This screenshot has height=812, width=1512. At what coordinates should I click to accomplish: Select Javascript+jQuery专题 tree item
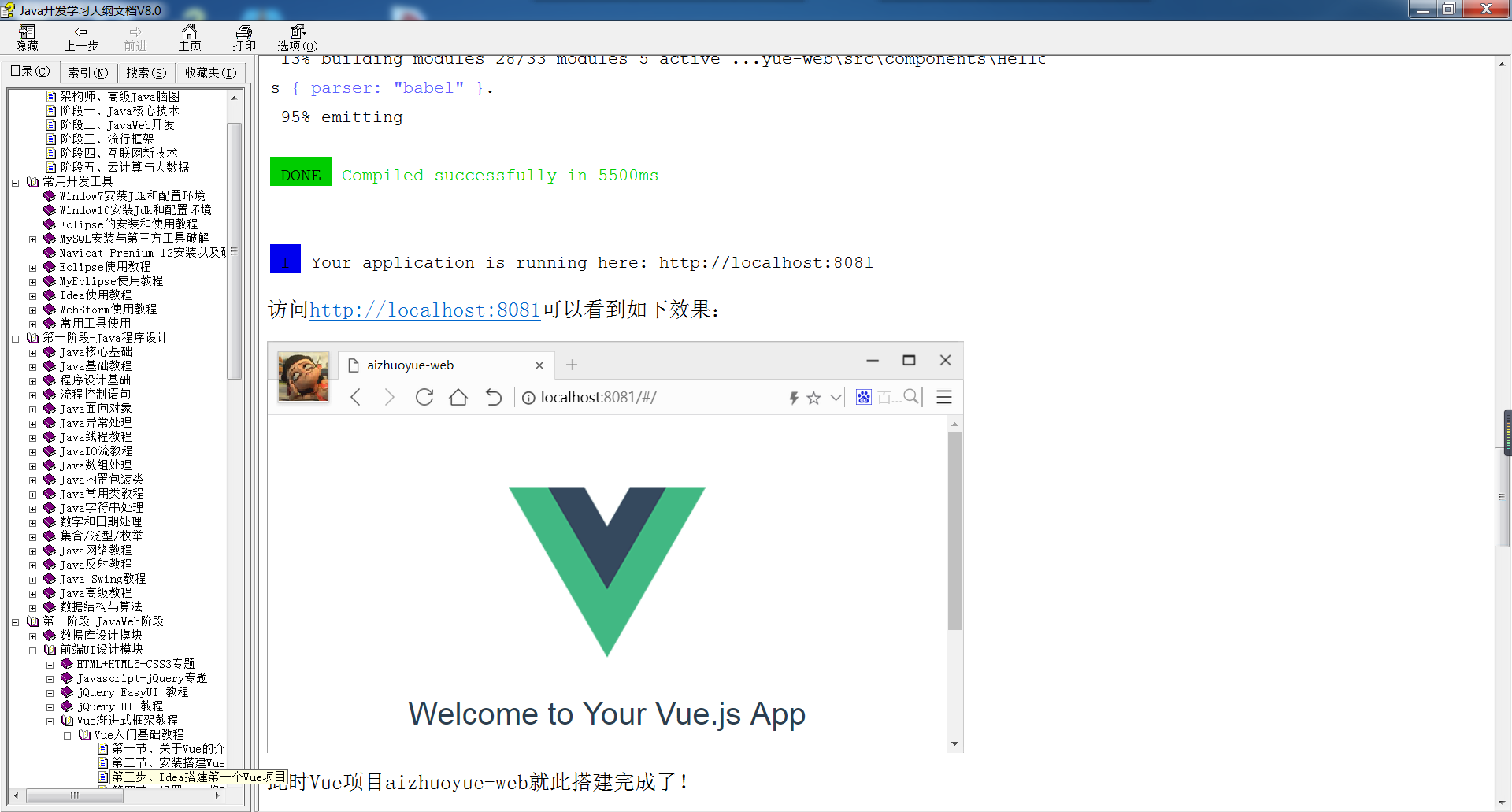(x=142, y=677)
